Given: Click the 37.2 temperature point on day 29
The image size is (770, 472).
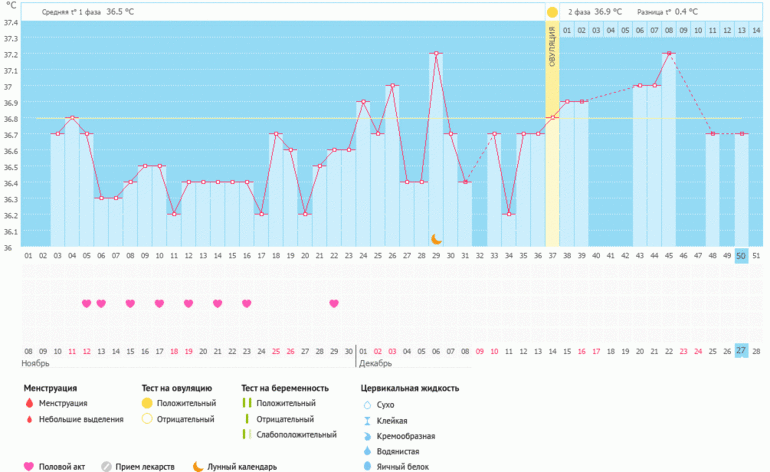Looking at the screenshot, I should pyautogui.click(x=436, y=54).
